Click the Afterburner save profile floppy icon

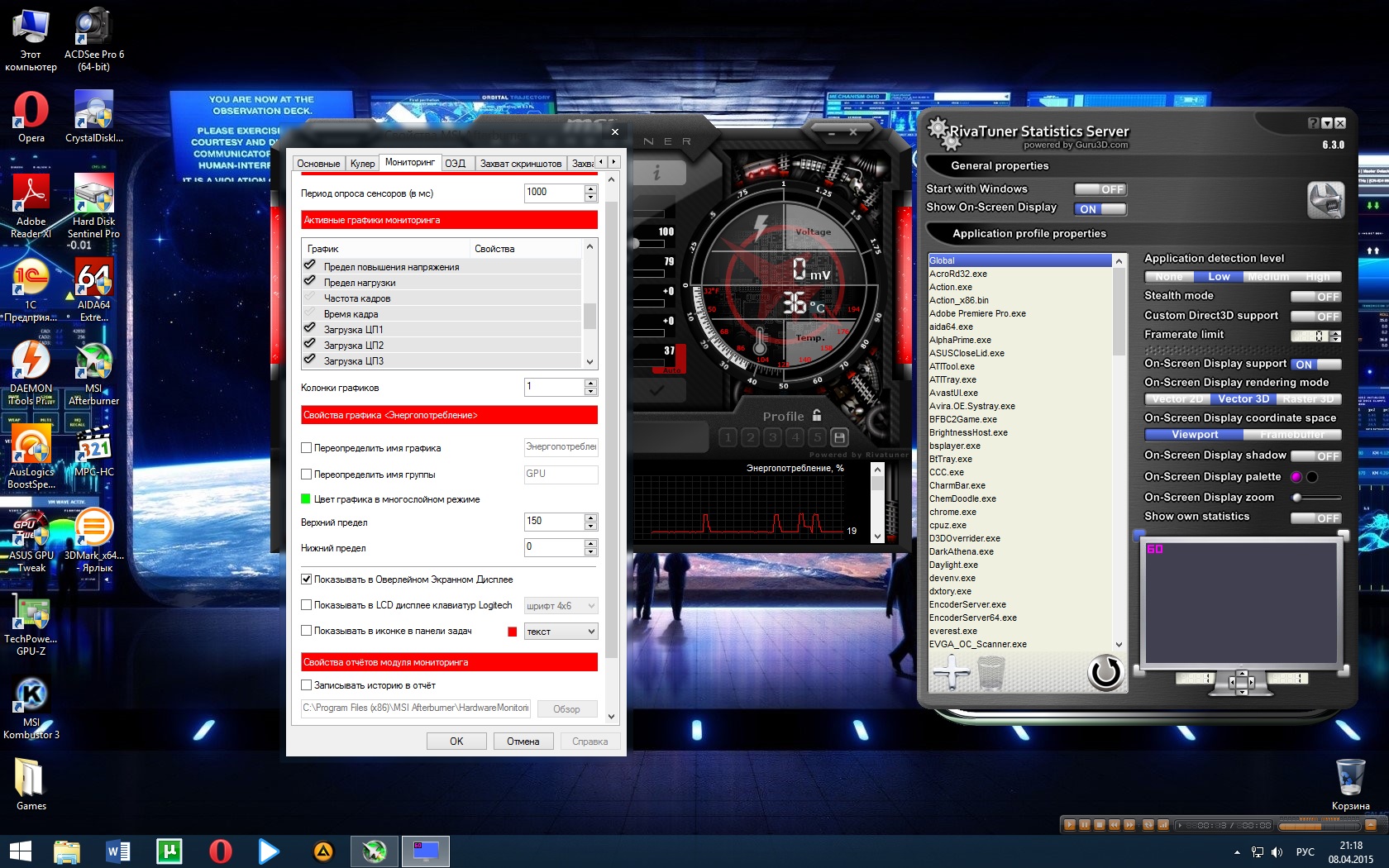[x=839, y=437]
